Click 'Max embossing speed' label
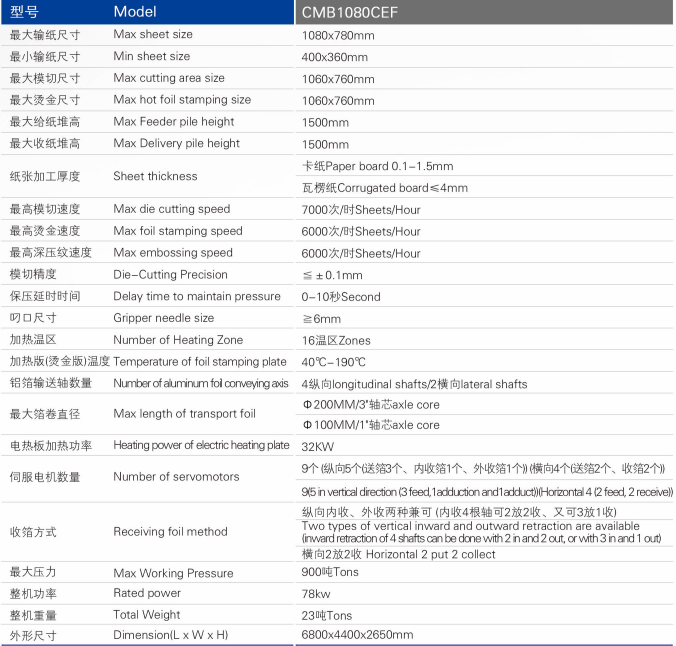The height and width of the screenshot is (646, 676). 173,253
